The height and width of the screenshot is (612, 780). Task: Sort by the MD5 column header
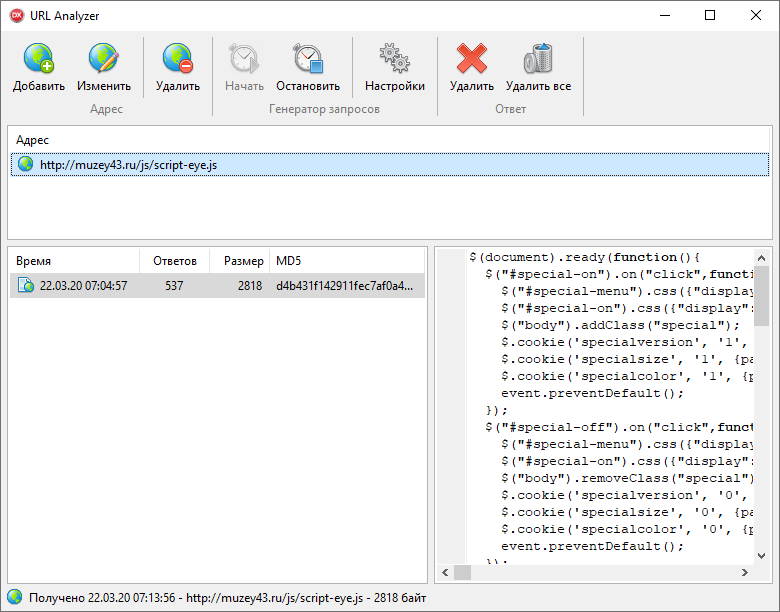point(347,261)
